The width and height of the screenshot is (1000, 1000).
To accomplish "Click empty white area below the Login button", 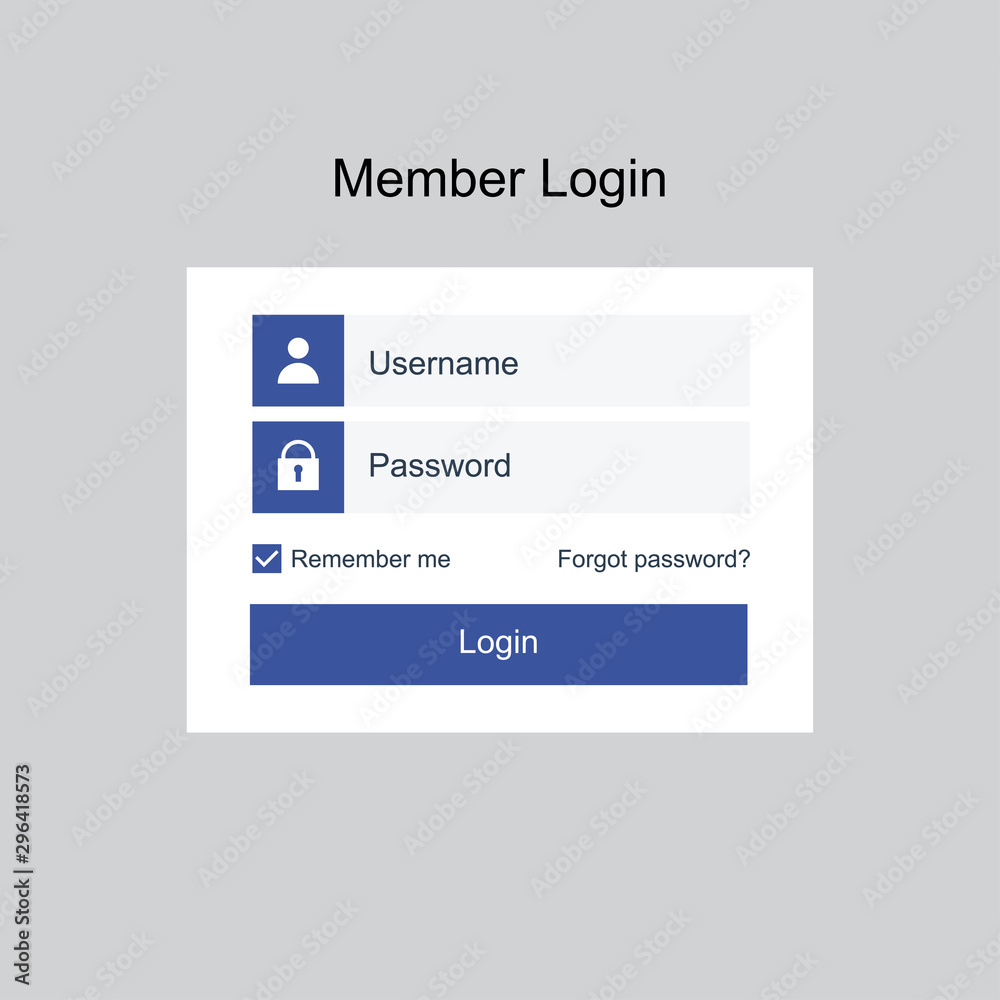I will coord(499,709).
